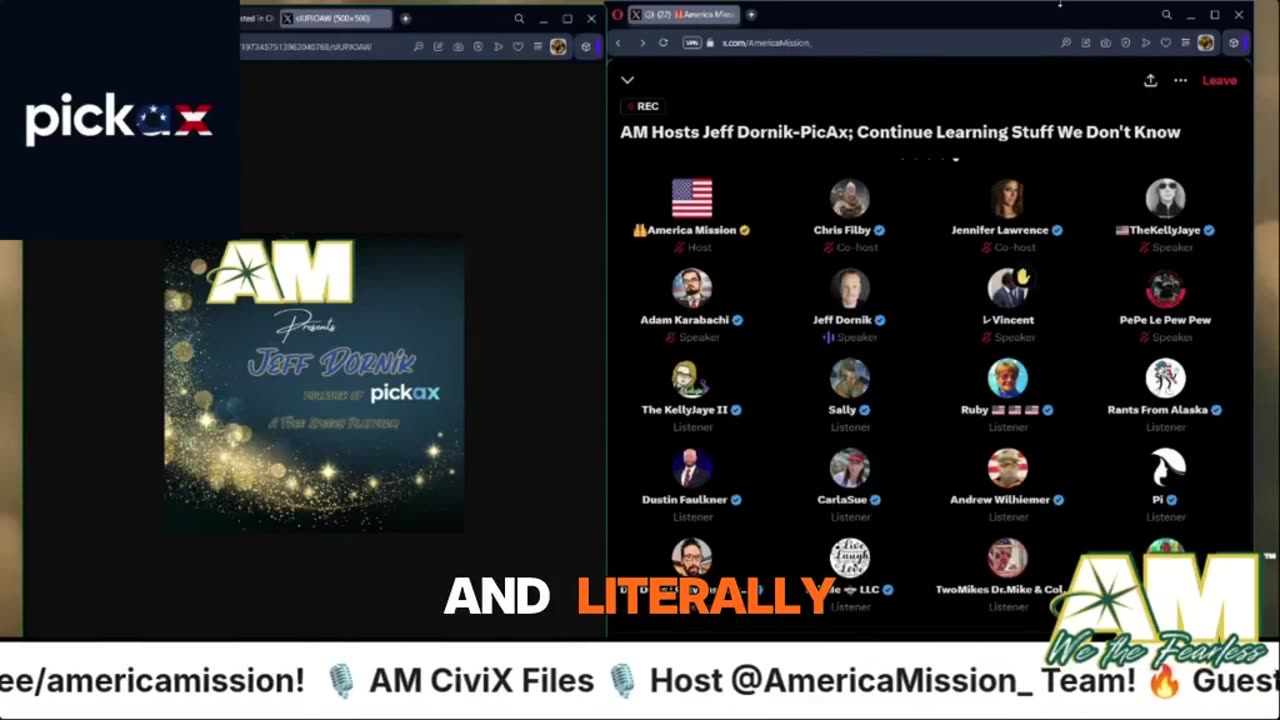This screenshot has width=1280, height=720.
Task: Open Dustin Faulkner listener avatar
Action: coord(692,468)
